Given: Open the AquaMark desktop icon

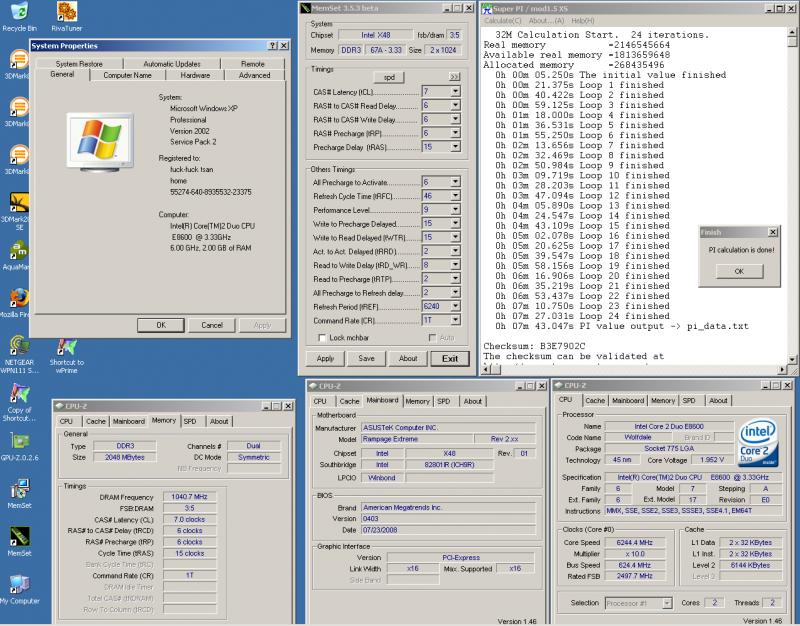Looking at the screenshot, I should [x=17, y=255].
